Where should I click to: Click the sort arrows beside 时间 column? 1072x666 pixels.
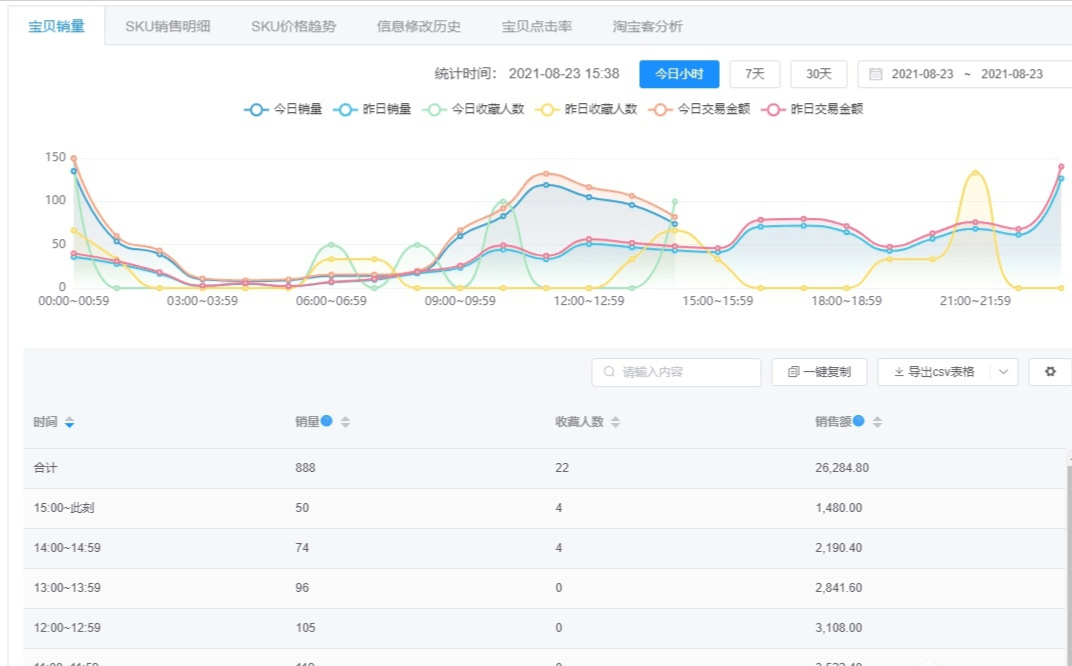coord(68,421)
